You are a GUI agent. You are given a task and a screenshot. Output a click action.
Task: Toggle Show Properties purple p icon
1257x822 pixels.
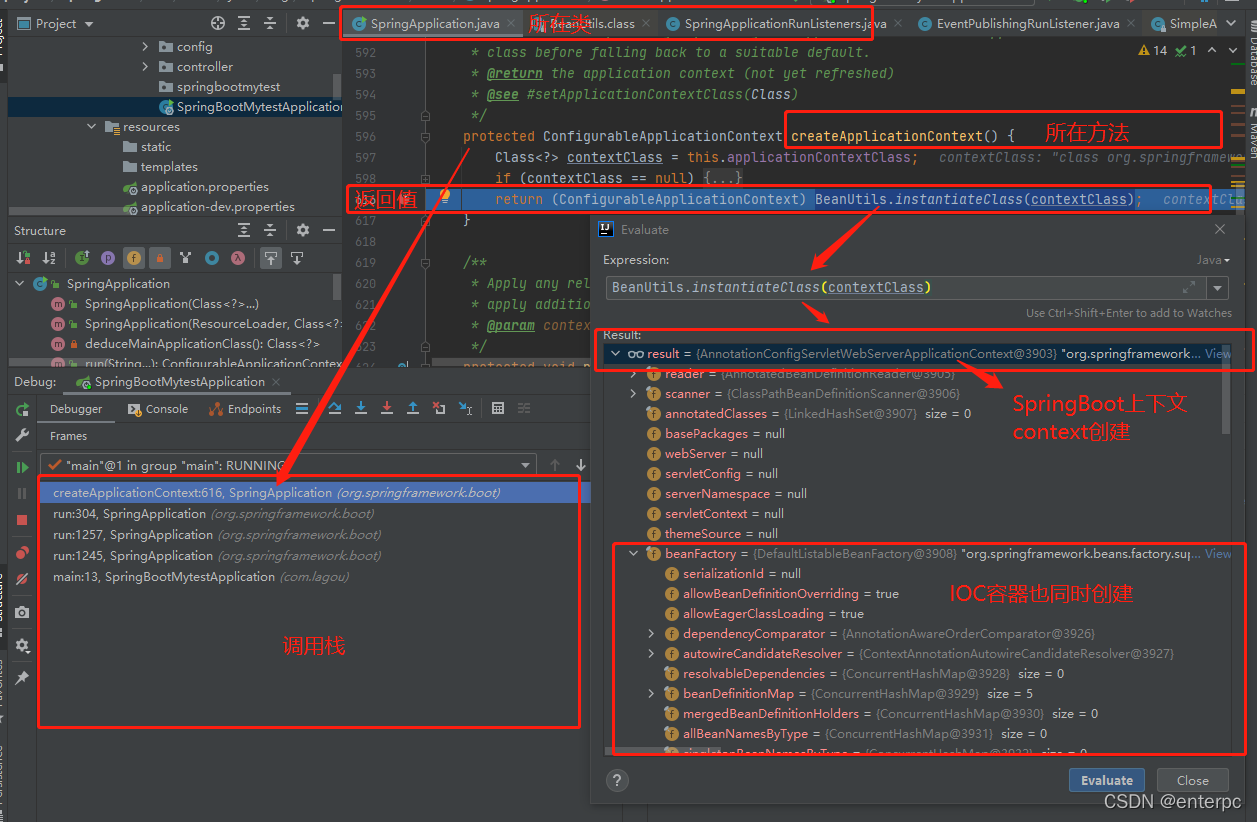click(x=108, y=258)
